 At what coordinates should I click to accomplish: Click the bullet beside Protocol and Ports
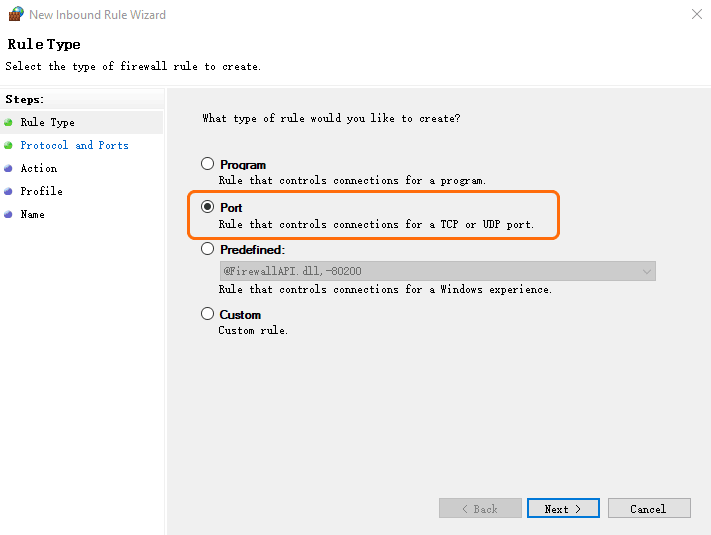[x=9, y=146]
